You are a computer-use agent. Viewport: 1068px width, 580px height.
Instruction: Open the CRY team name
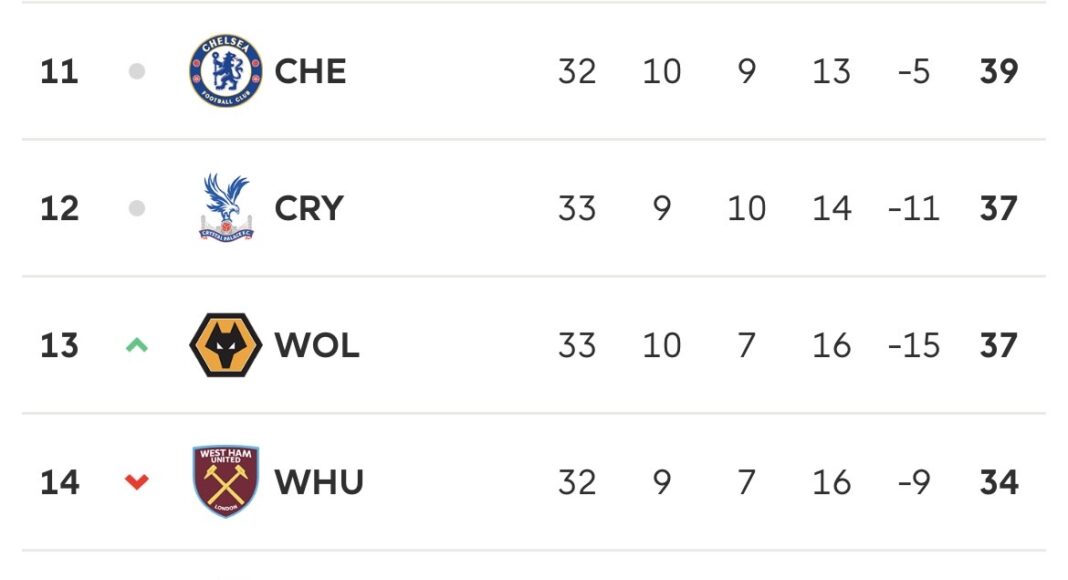(x=309, y=208)
